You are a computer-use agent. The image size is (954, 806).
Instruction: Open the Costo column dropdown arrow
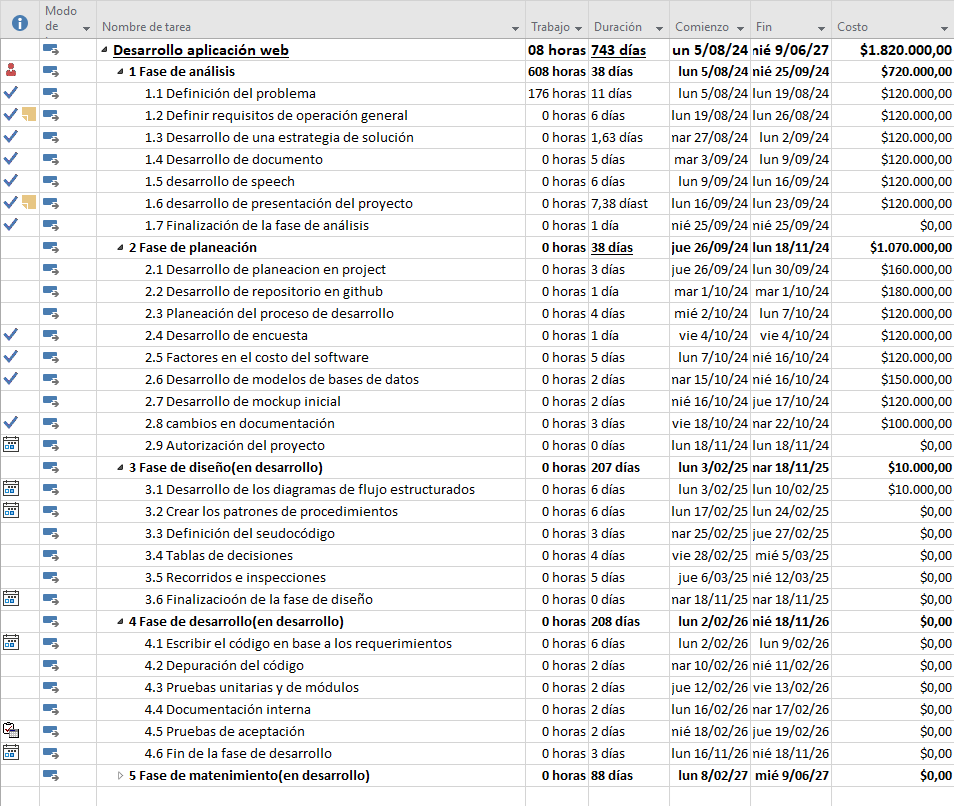pos(944,28)
